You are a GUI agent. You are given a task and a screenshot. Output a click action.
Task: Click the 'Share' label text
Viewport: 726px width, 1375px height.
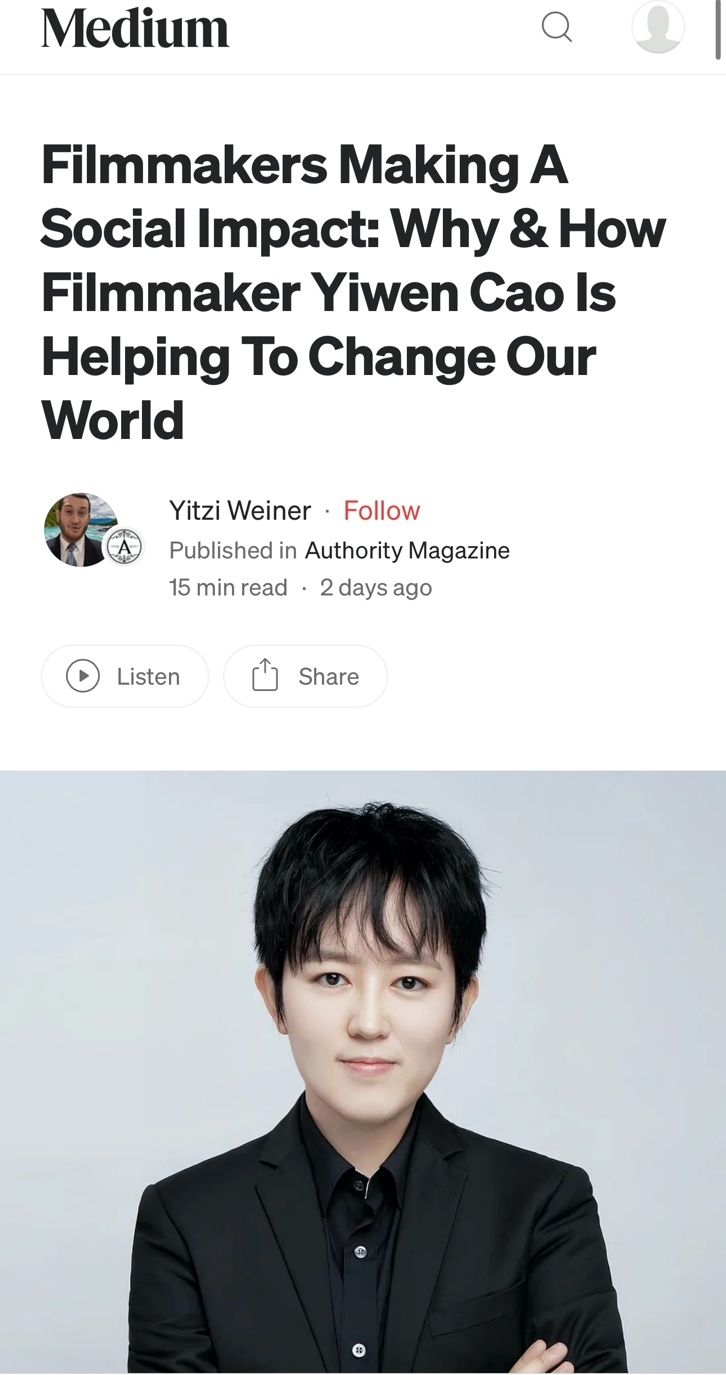[x=328, y=677]
